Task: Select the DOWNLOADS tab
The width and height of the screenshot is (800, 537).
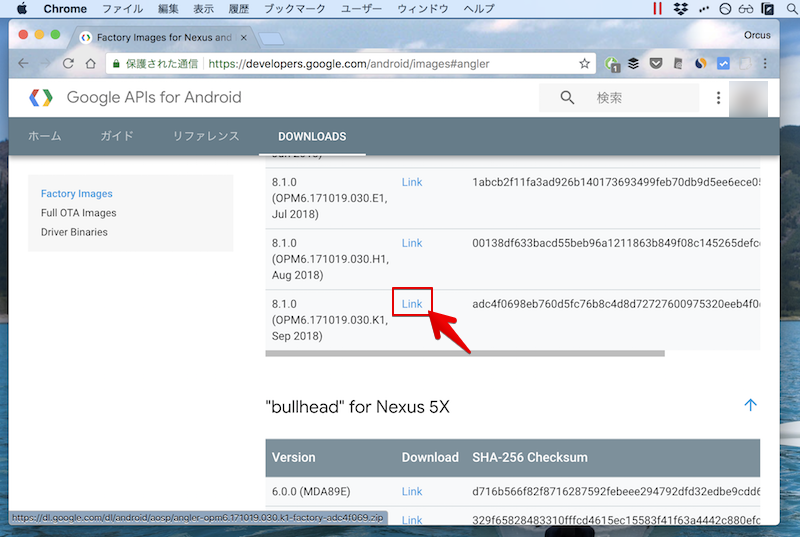Action: coord(312,136)
